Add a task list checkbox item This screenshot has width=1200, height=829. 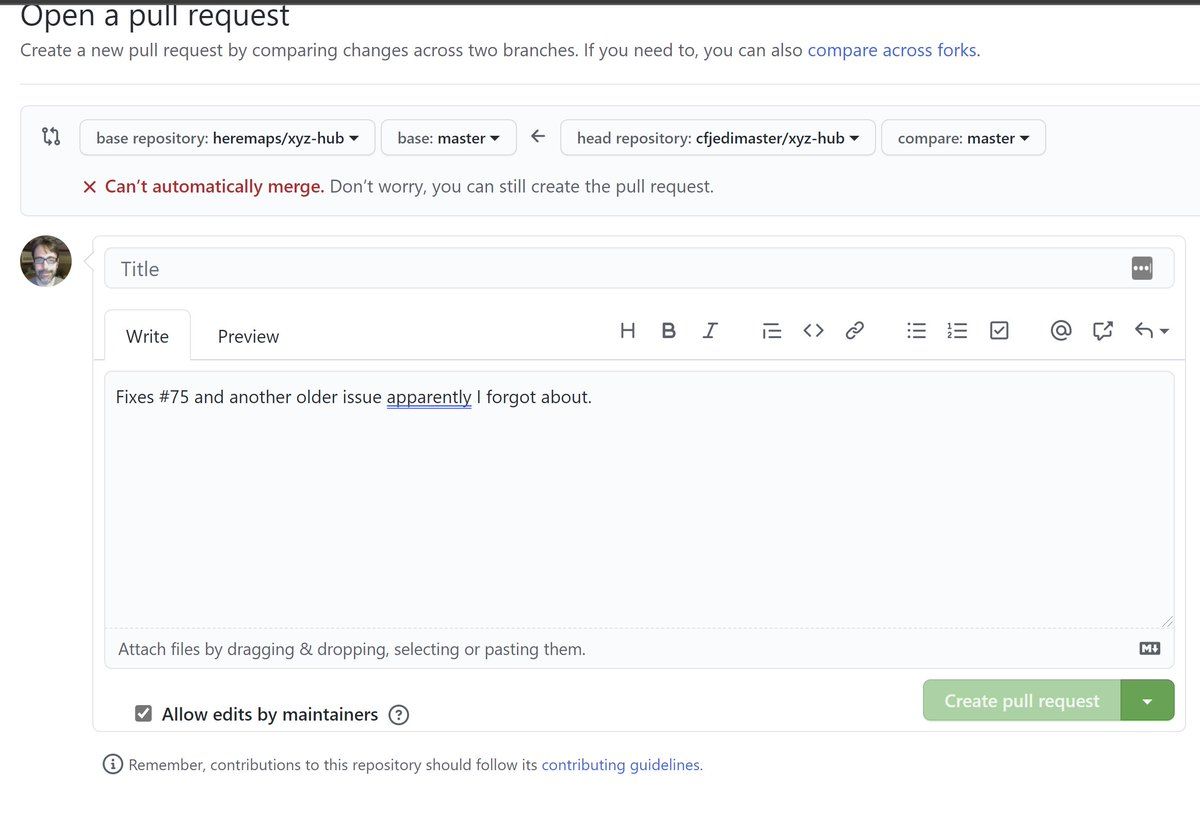[x=999, y=331]
